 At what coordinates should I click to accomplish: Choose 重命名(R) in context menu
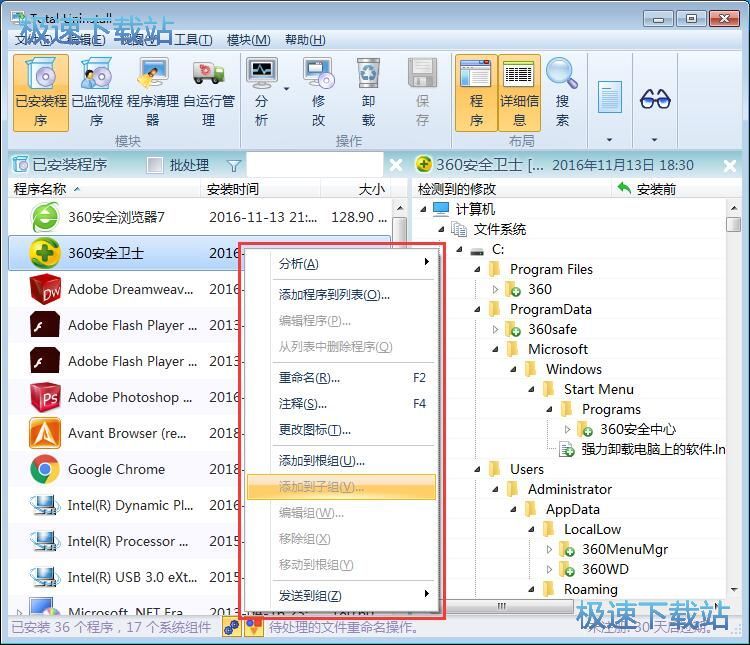pyautogui.click(x=341, y=378)
